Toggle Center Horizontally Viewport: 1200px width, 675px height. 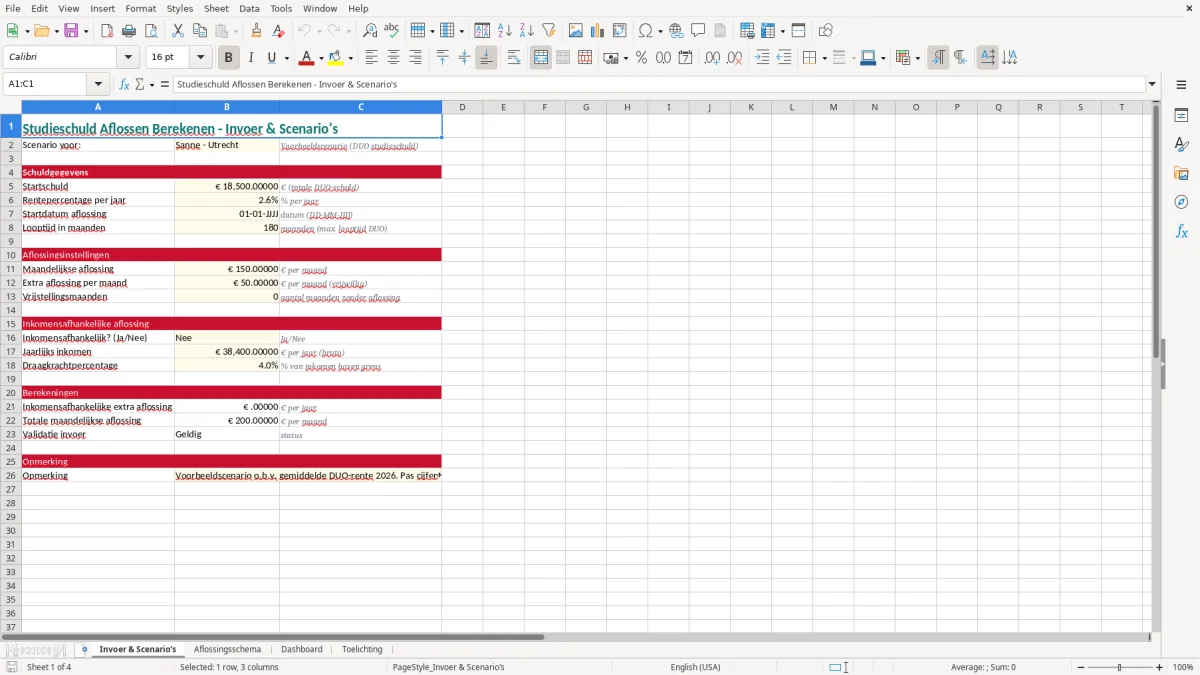tap(393, 58)
